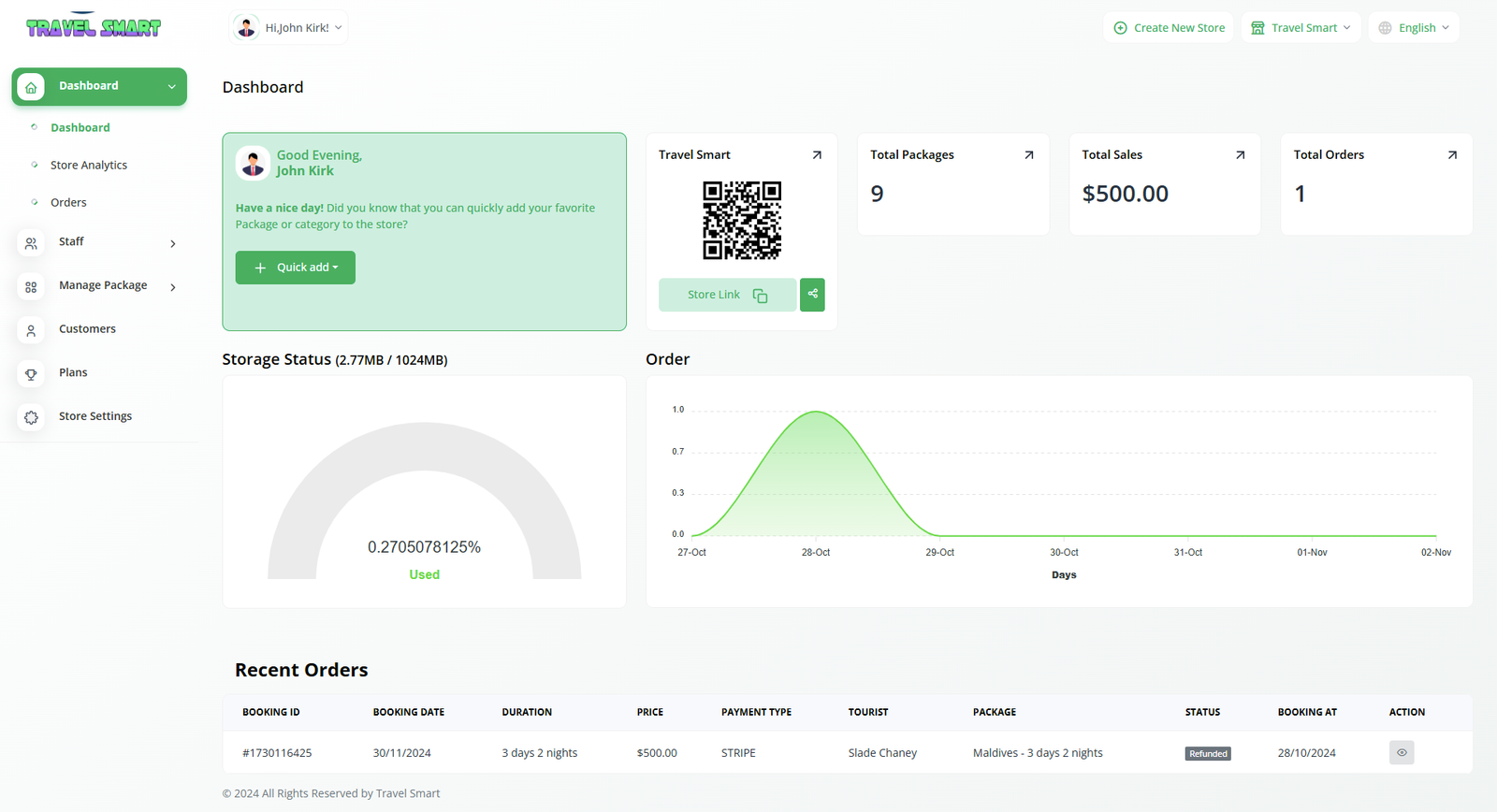Click tourist name Slade Chaney

(882, 753)
